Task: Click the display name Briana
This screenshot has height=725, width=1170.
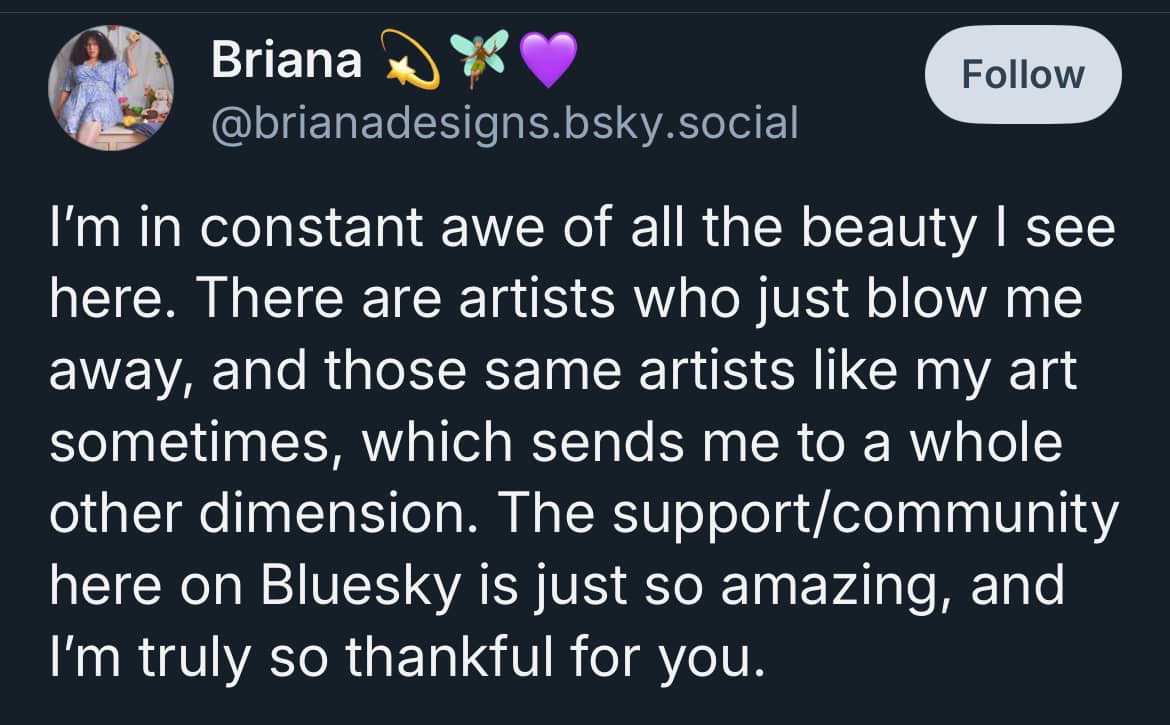Action: pos(286,62)
